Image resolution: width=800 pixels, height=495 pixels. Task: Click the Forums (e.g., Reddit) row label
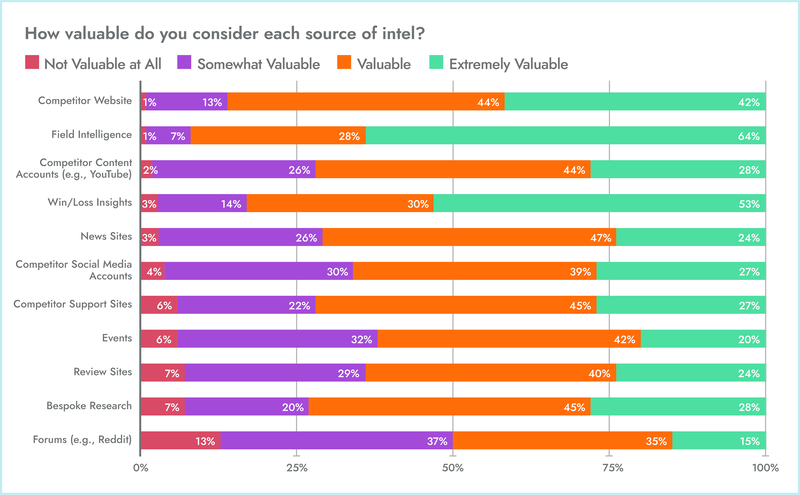pos(87,440)
